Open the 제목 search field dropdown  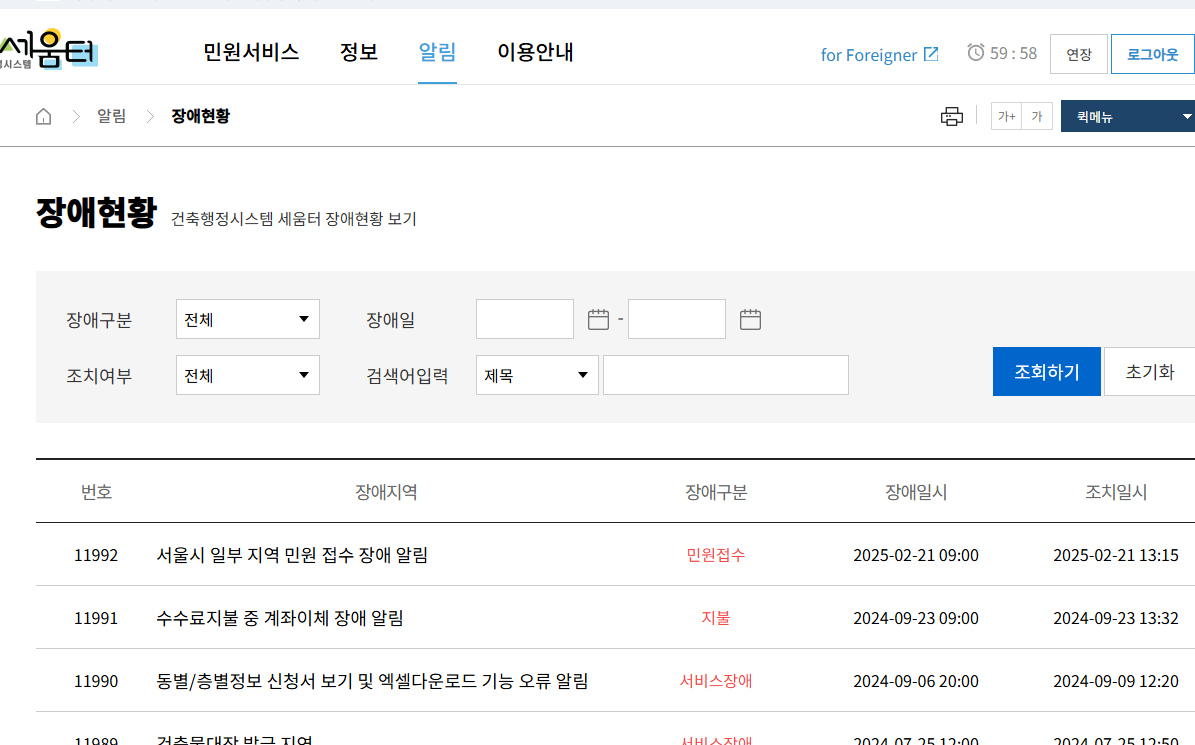point(537,374)
